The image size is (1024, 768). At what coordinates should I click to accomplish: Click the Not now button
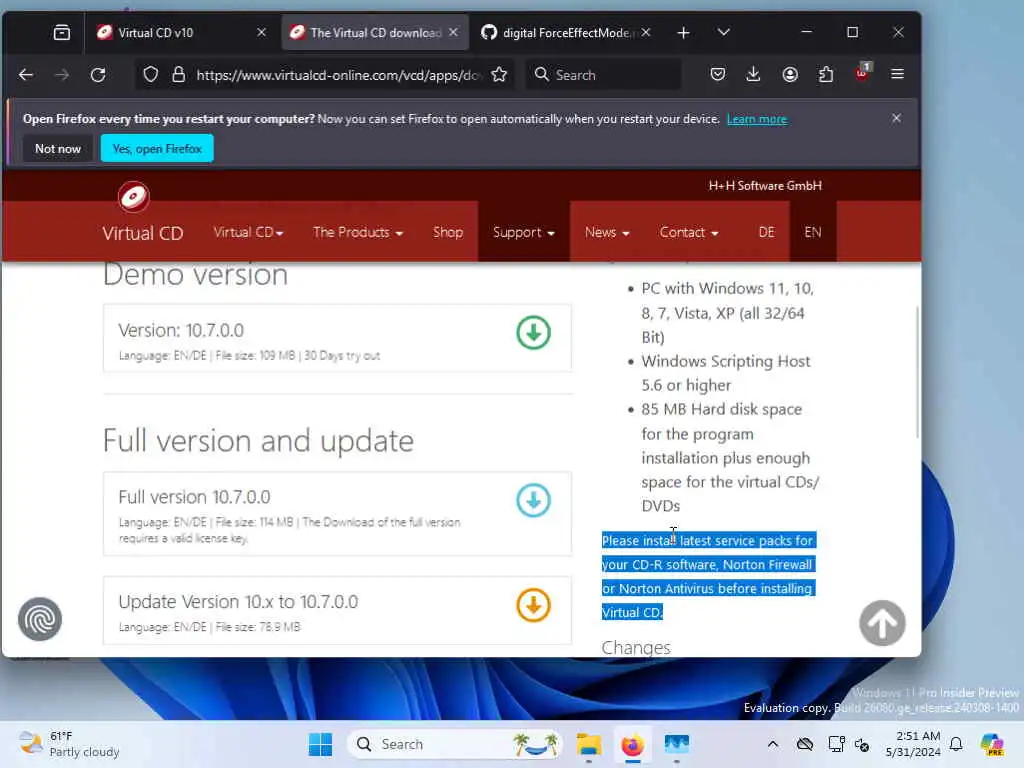(58, 149)
